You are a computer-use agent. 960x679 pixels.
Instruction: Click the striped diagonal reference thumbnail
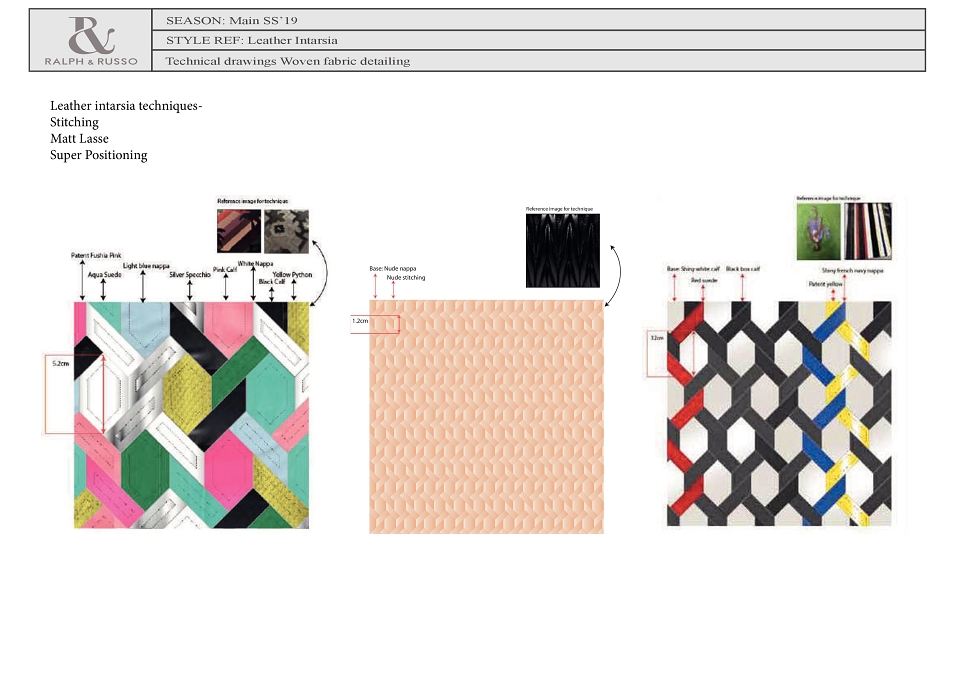coord(239,231)
